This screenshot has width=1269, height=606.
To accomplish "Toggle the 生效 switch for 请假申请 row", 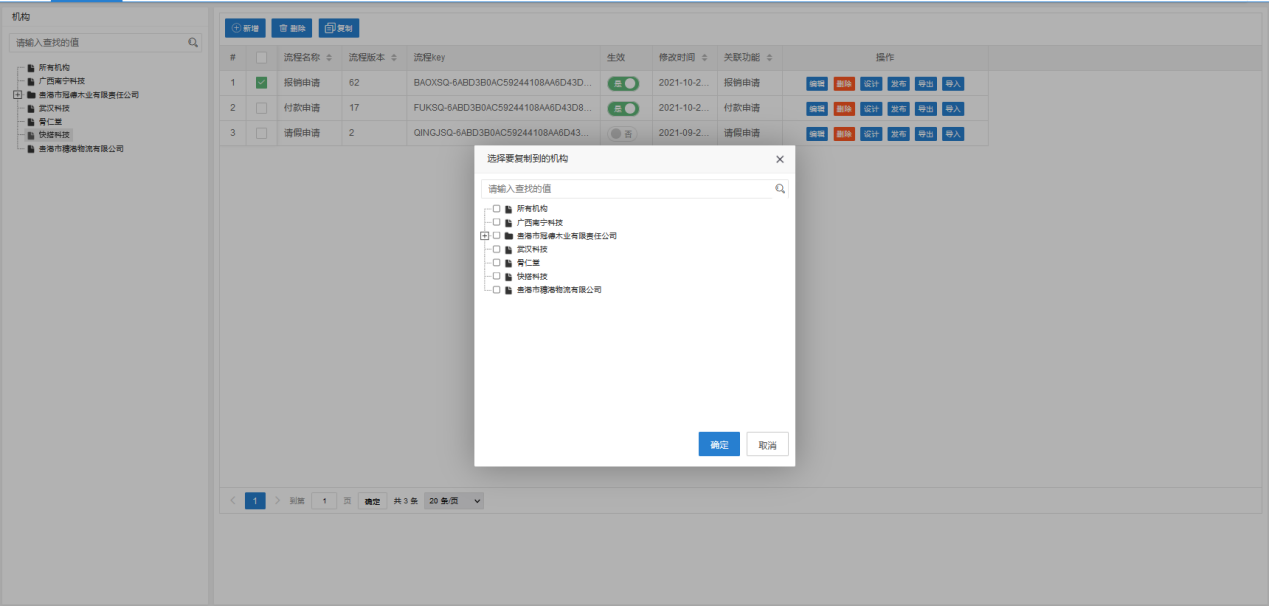I will pyautogui.click(x=622, y=134).
